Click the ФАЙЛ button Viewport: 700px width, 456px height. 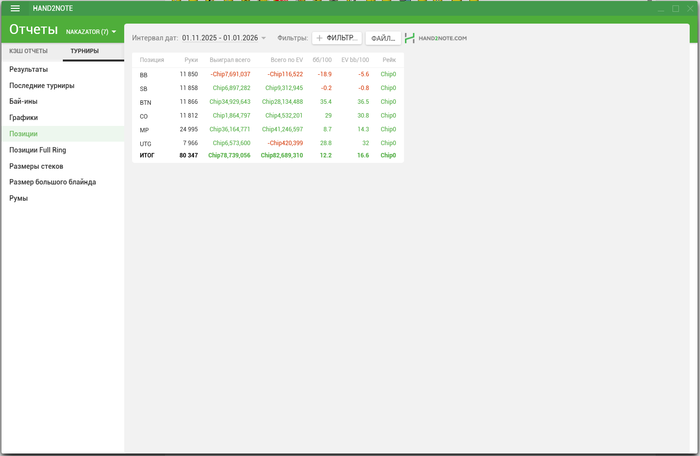click(x=383, y=38)
